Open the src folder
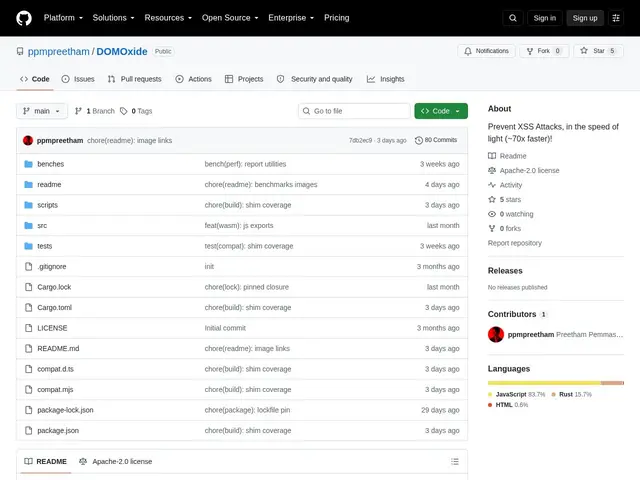This screenshot has height=480, width=640. pos(42,225)
